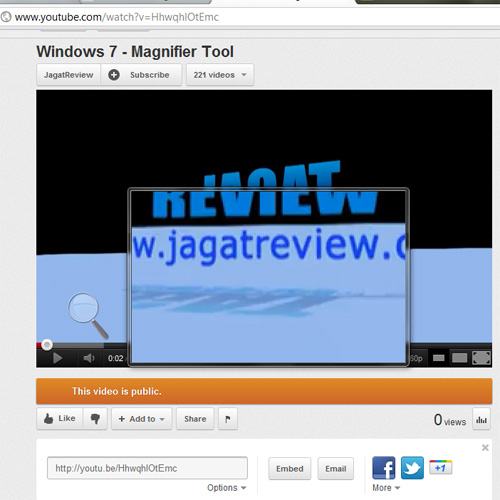
Task: Show video statistics bar chart icon
Action: coord(481,419)
